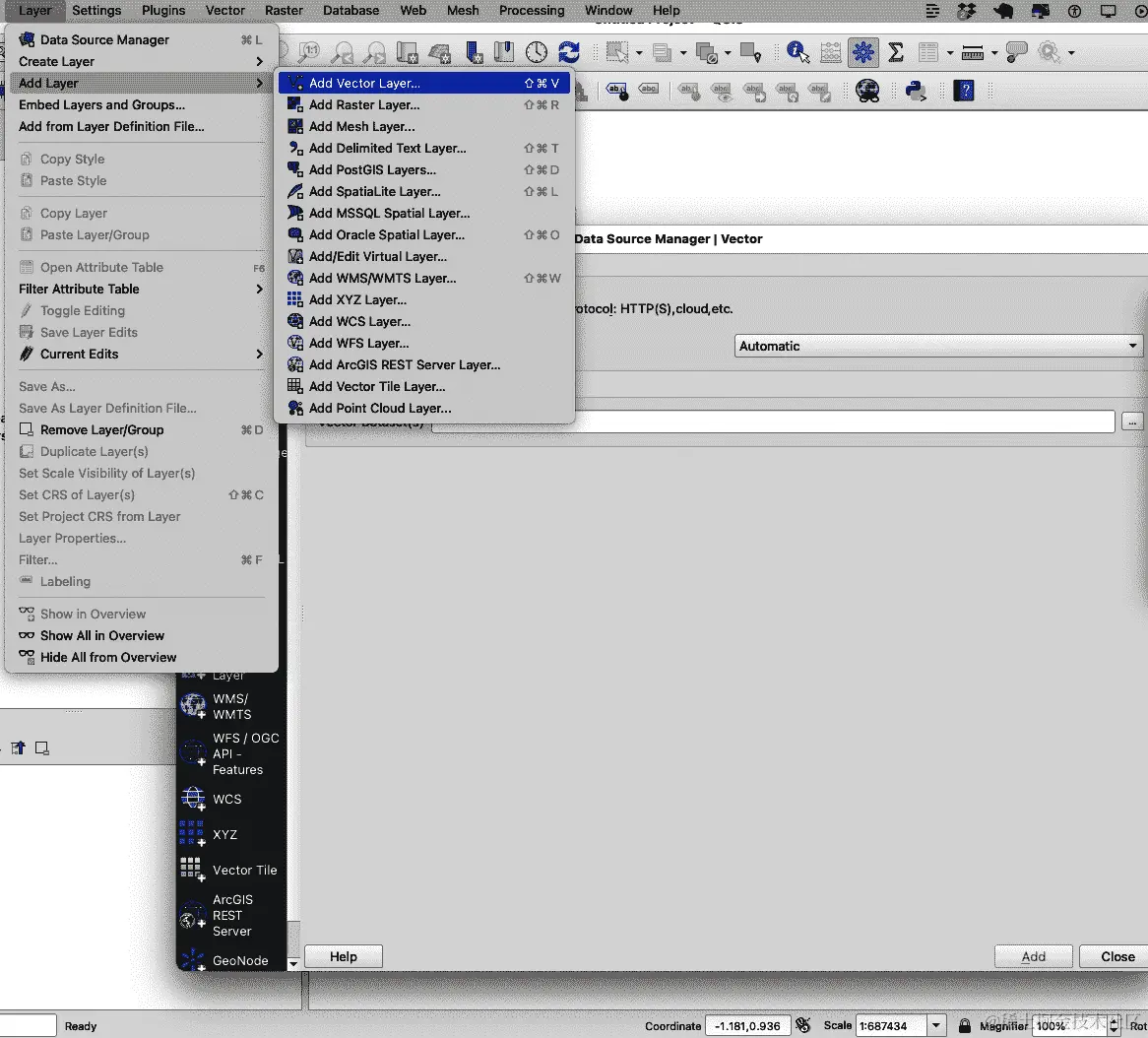Select the Select Features tool
This screenshot has width=1148, height=1038.
pos(617,52)
